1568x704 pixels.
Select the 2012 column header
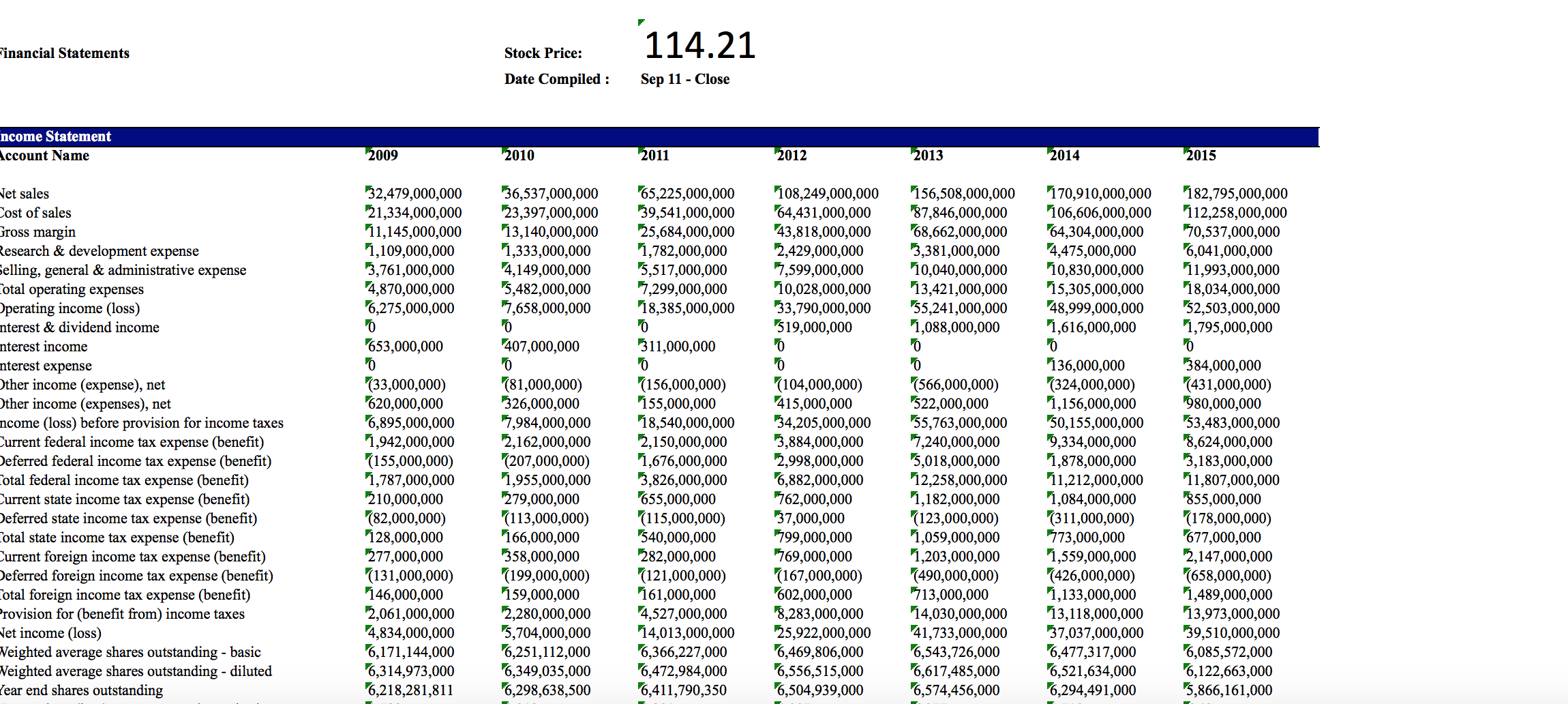click(792, 156)
